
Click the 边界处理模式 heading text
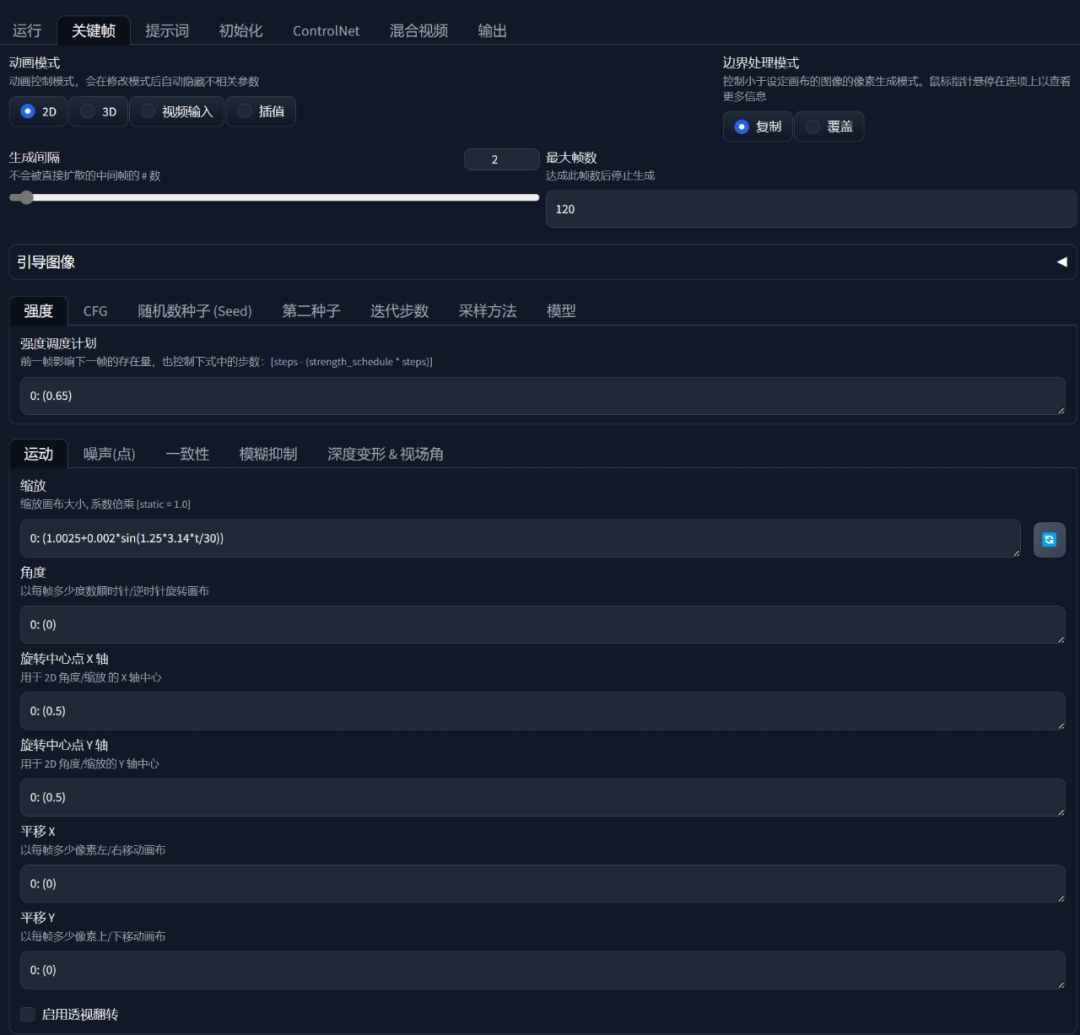point(761,63)
